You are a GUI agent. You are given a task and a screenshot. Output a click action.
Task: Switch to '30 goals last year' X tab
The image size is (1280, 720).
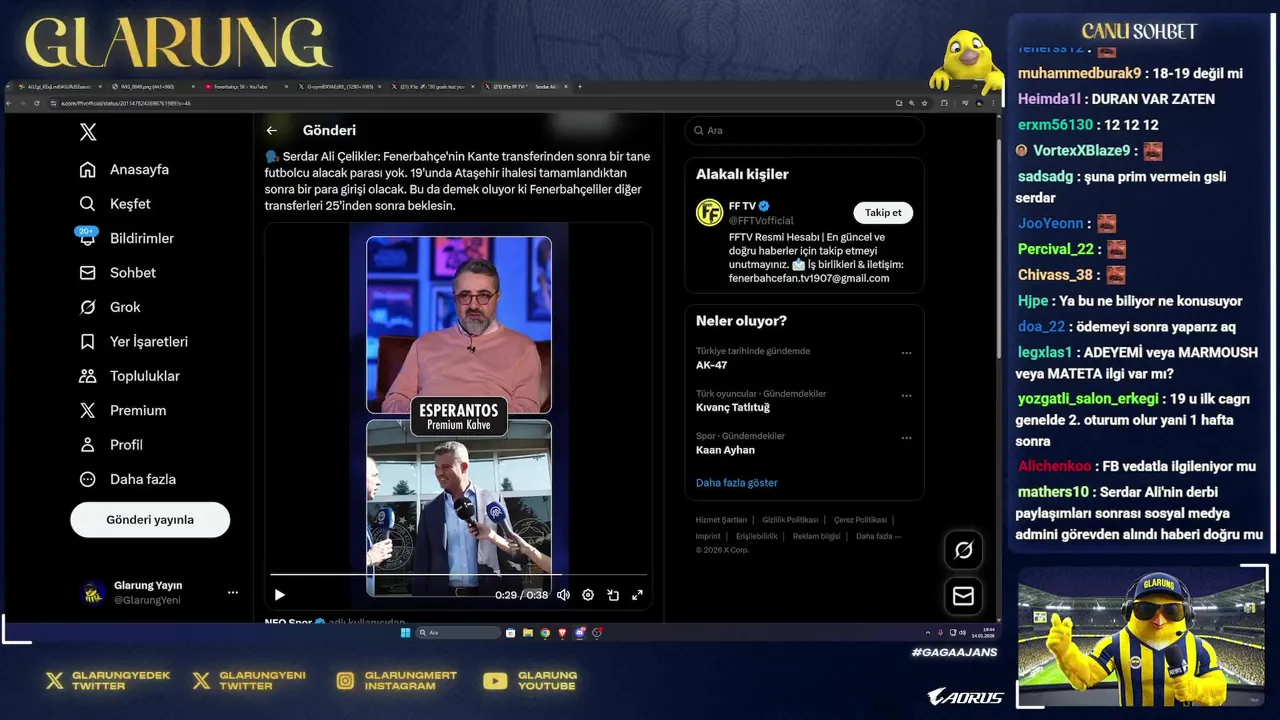point(433,87)
